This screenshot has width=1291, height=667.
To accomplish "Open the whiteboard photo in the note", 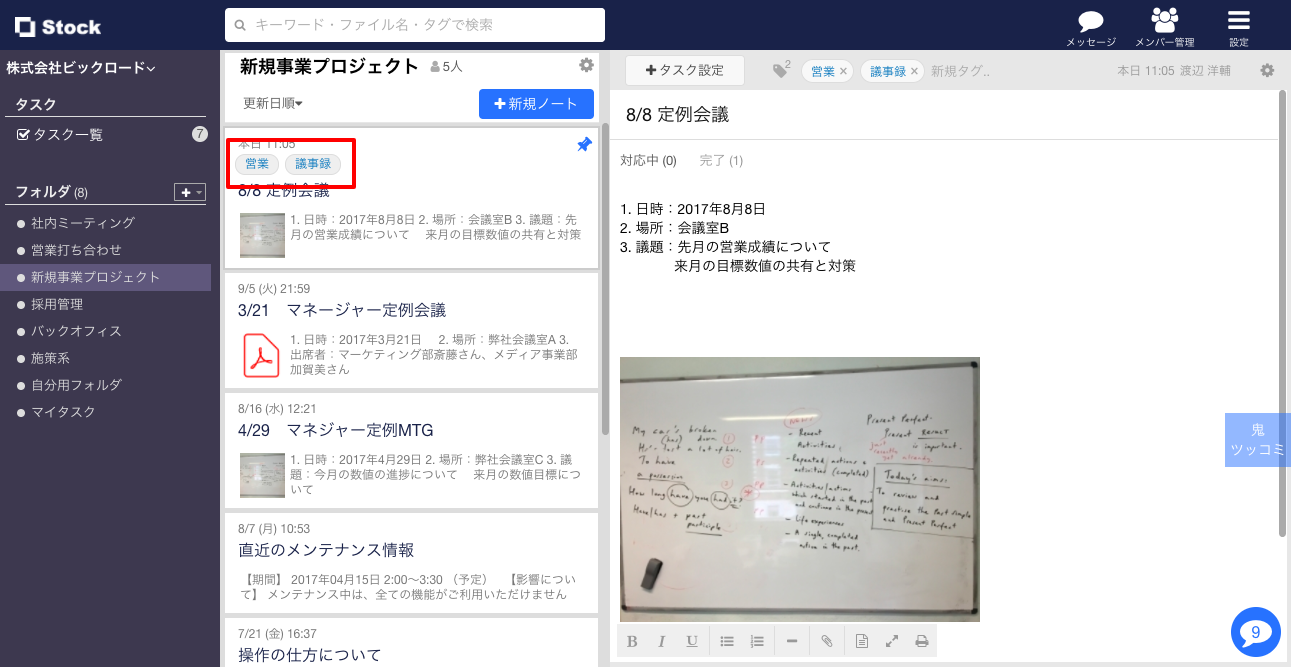I will (x=800, y=488).
